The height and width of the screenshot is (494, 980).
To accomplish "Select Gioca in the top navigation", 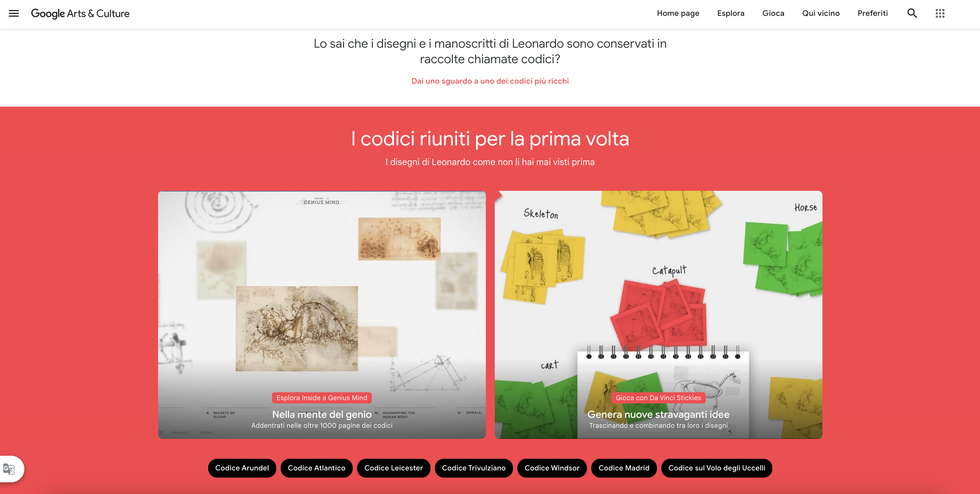I will 773,14.
